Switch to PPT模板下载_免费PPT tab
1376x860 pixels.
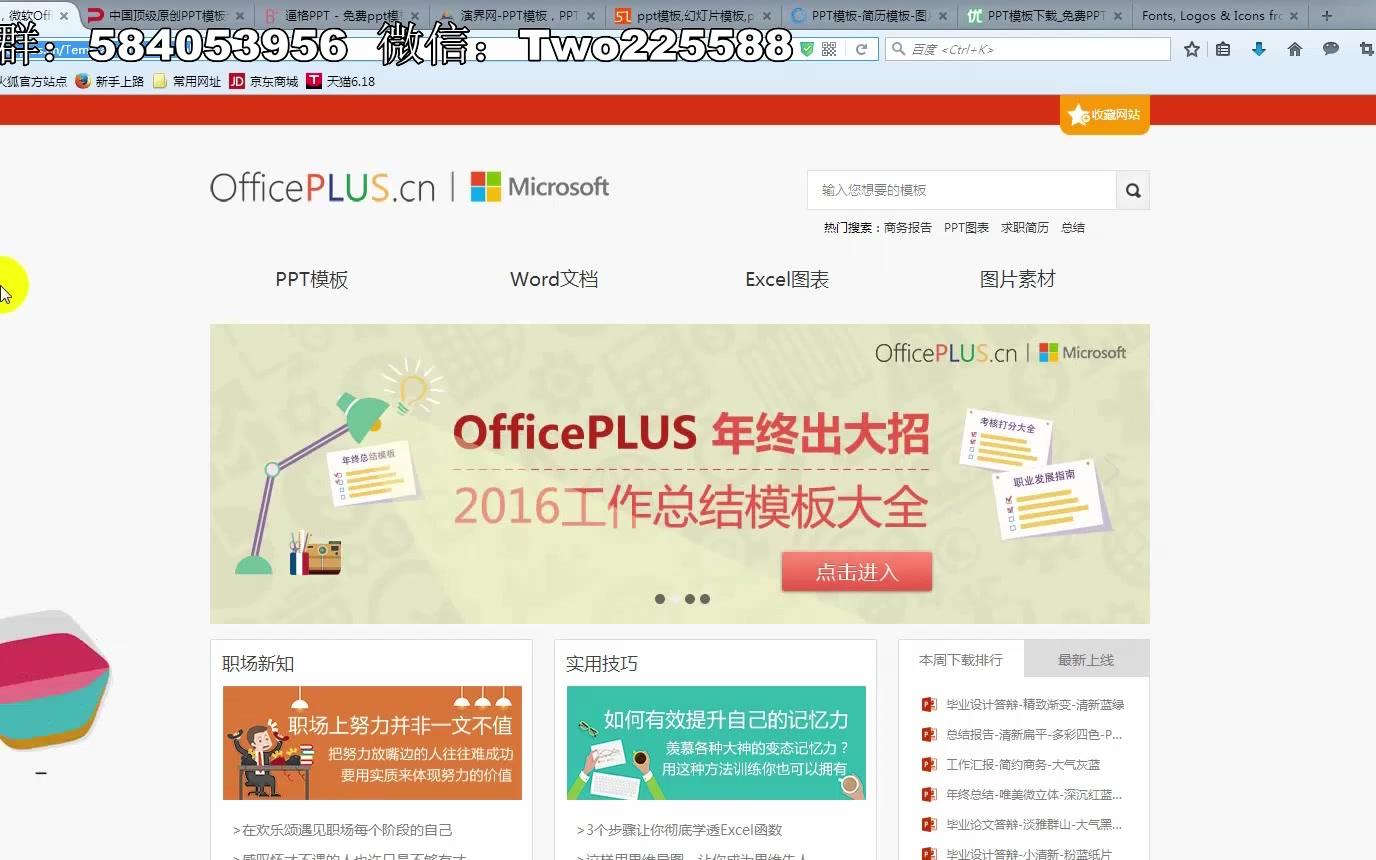click(1045, 15)
